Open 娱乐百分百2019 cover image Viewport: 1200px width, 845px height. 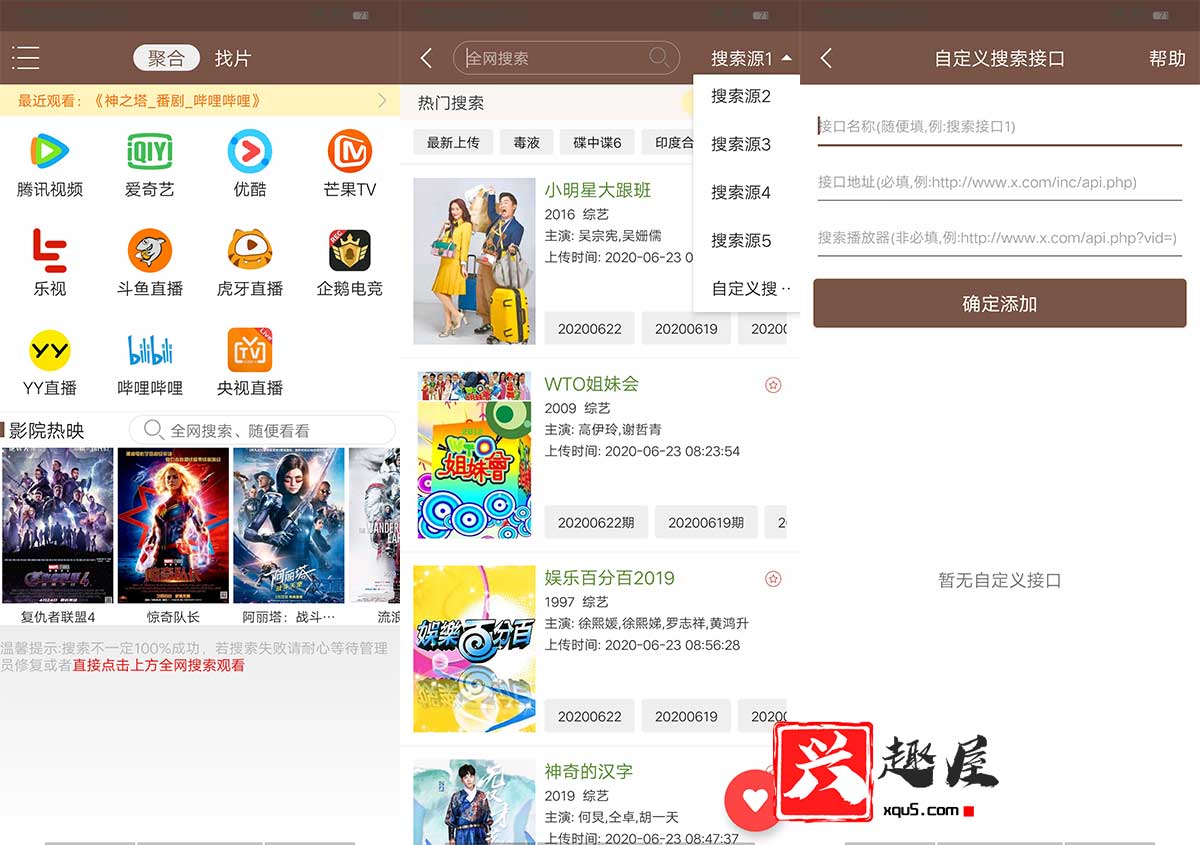[x=474, y=649]
